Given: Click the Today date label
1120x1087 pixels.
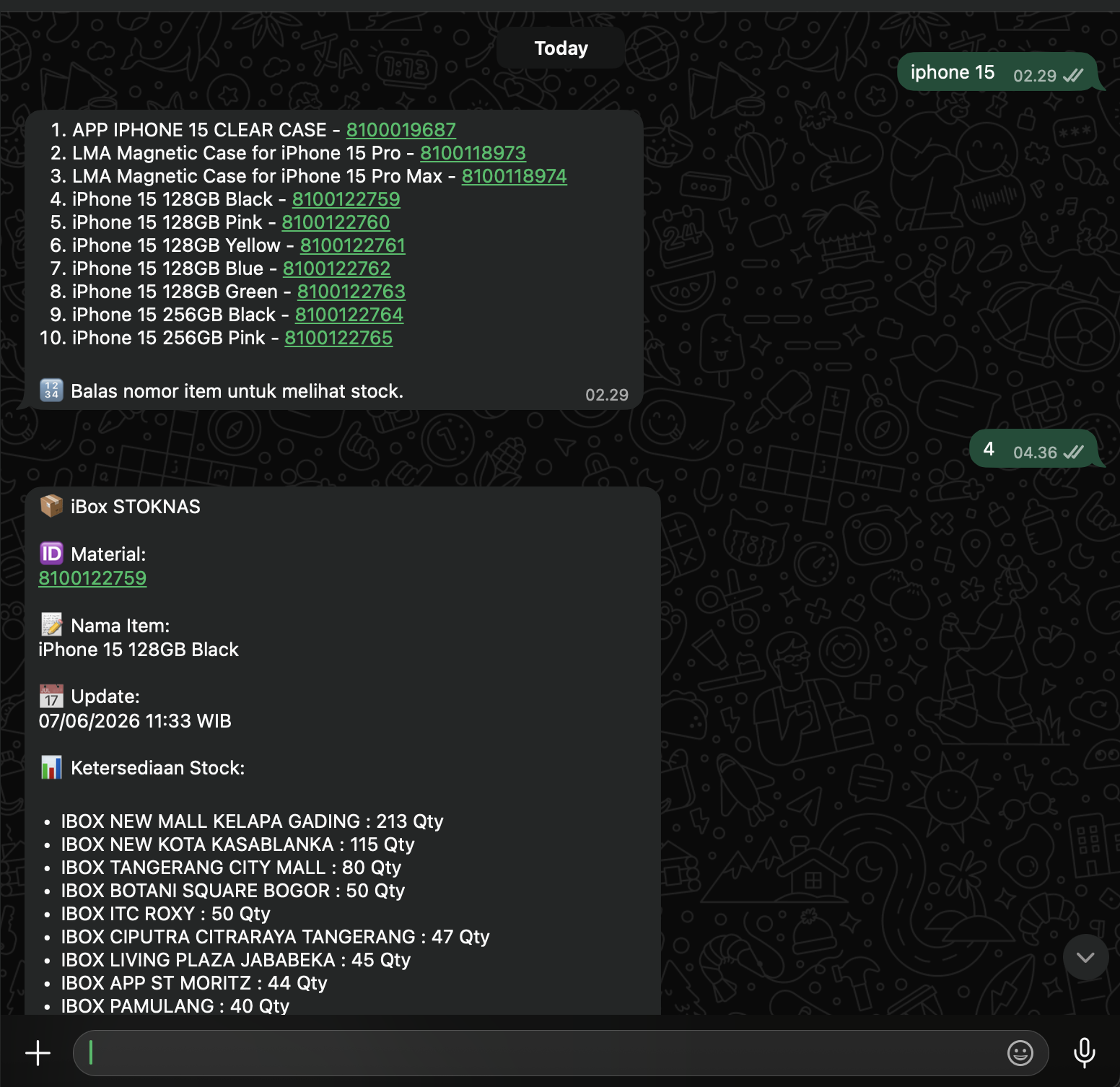Looking at the screenshot, I should pyautogui.click(x=561, y=48).
